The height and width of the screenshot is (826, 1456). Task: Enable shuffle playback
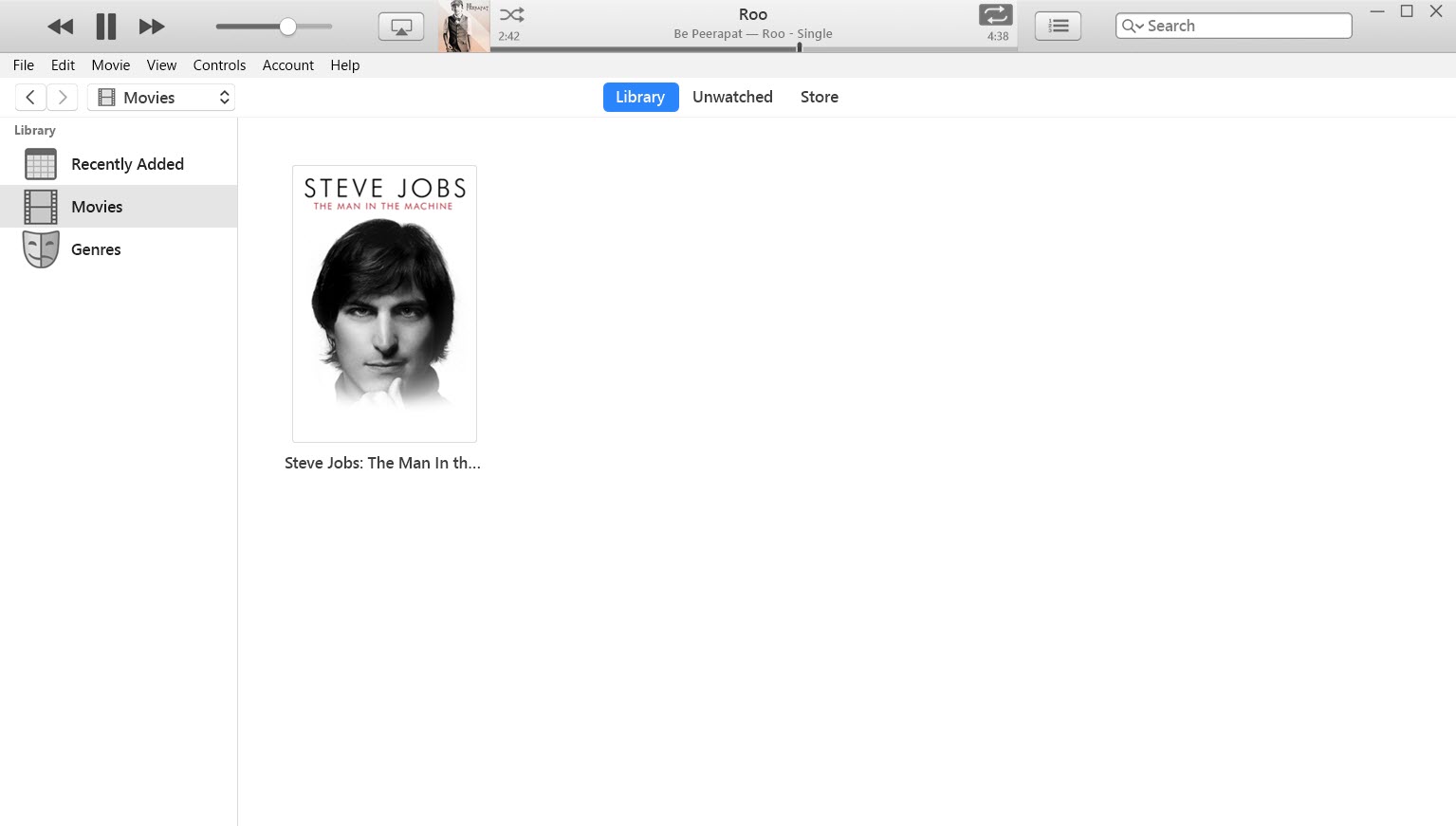[510, 14]
